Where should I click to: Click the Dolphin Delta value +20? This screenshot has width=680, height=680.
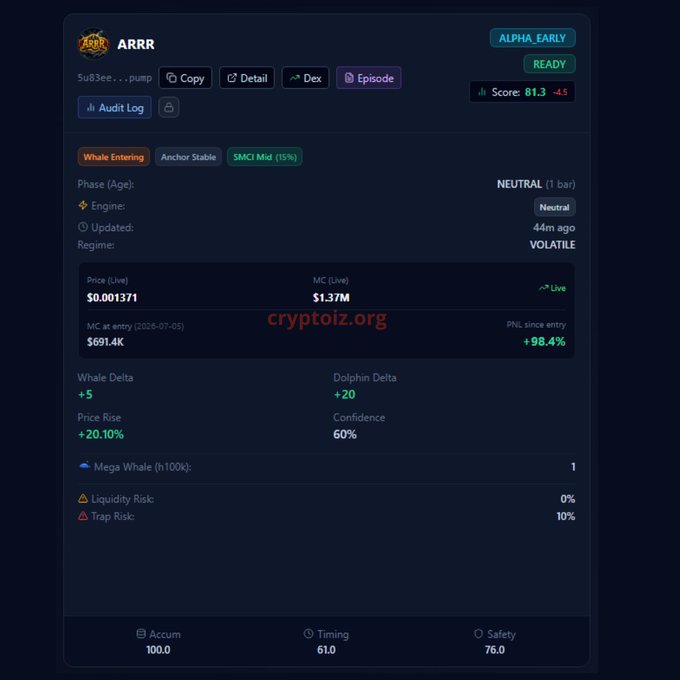pyautogui.click(x=344, y=394)
